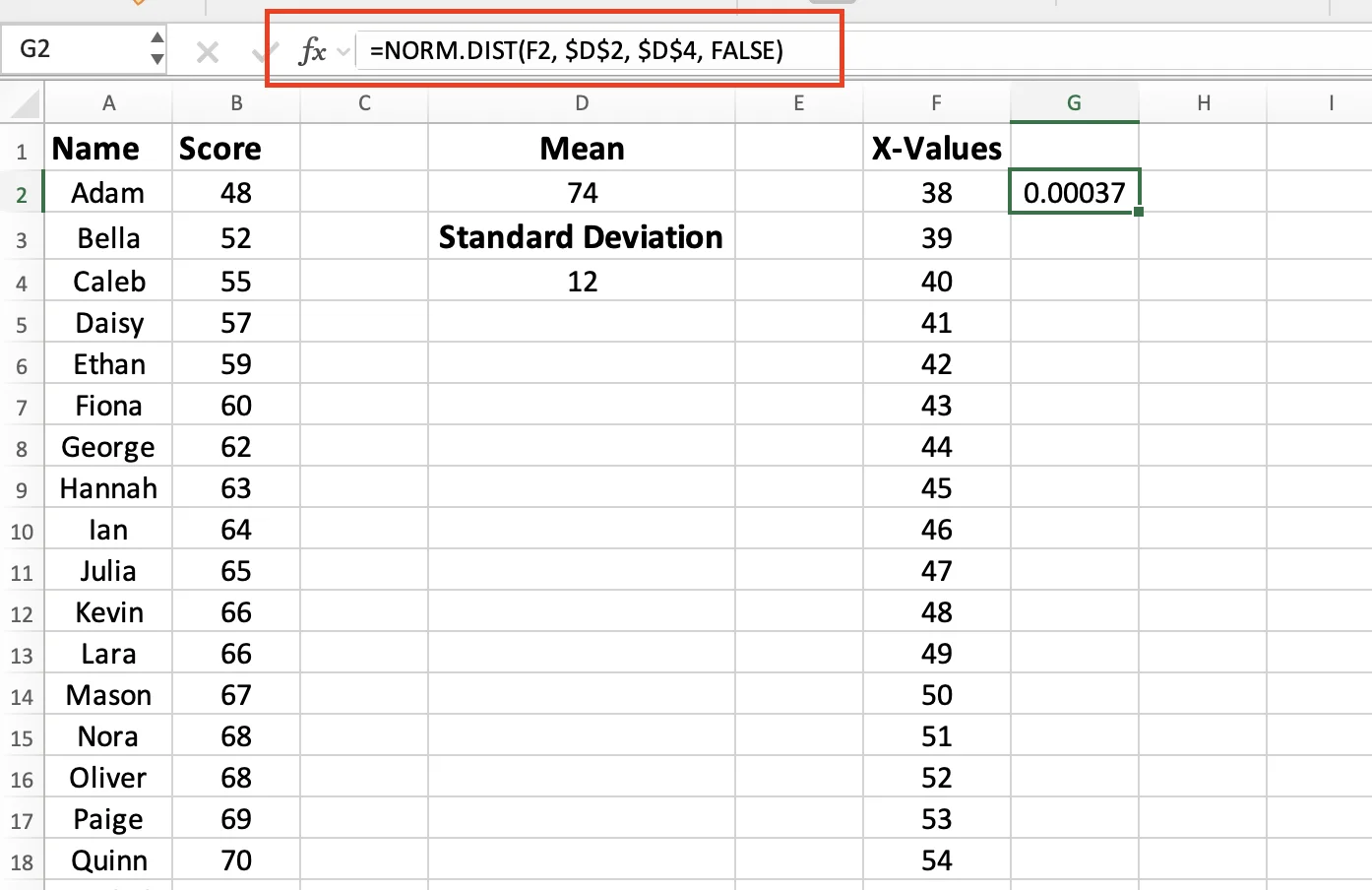1372x890 pixels.
Task: Select Bella's score 52 in column B
Action: point(236,237)
